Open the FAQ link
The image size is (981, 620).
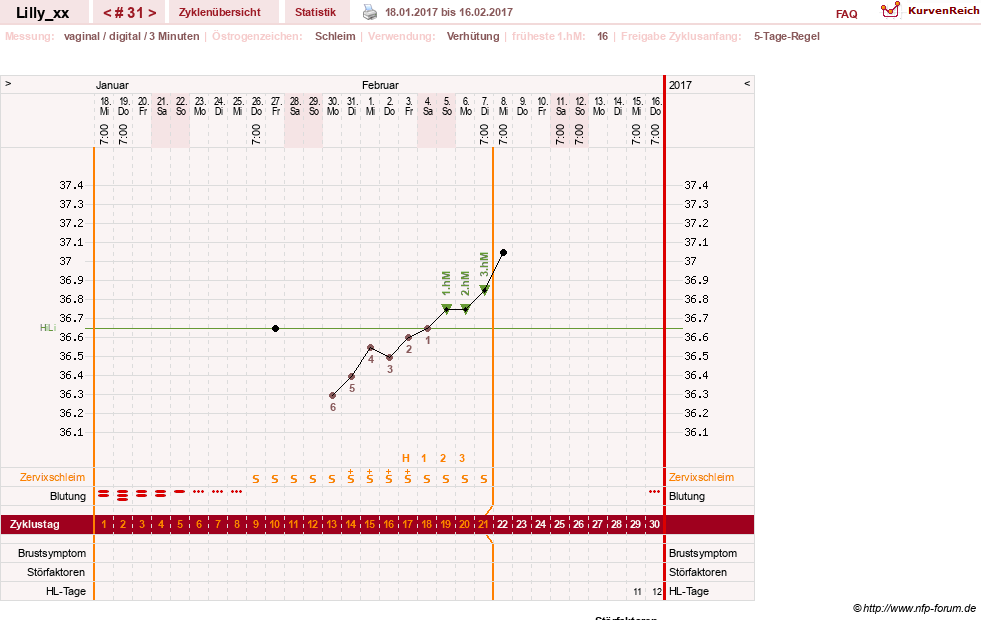[x=846, y=14]
